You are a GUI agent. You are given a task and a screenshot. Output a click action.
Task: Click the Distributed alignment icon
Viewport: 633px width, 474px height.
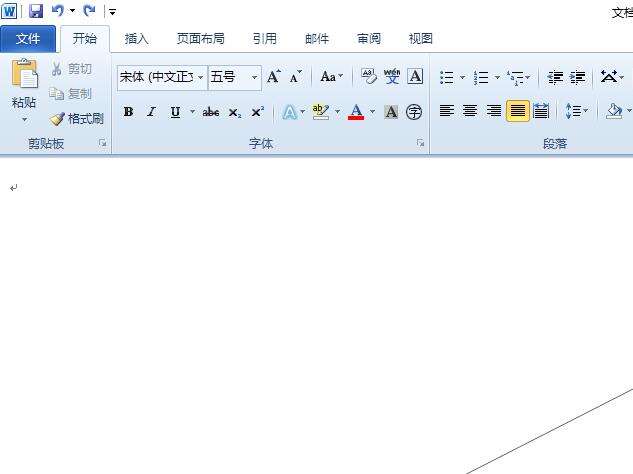[541, 111]
